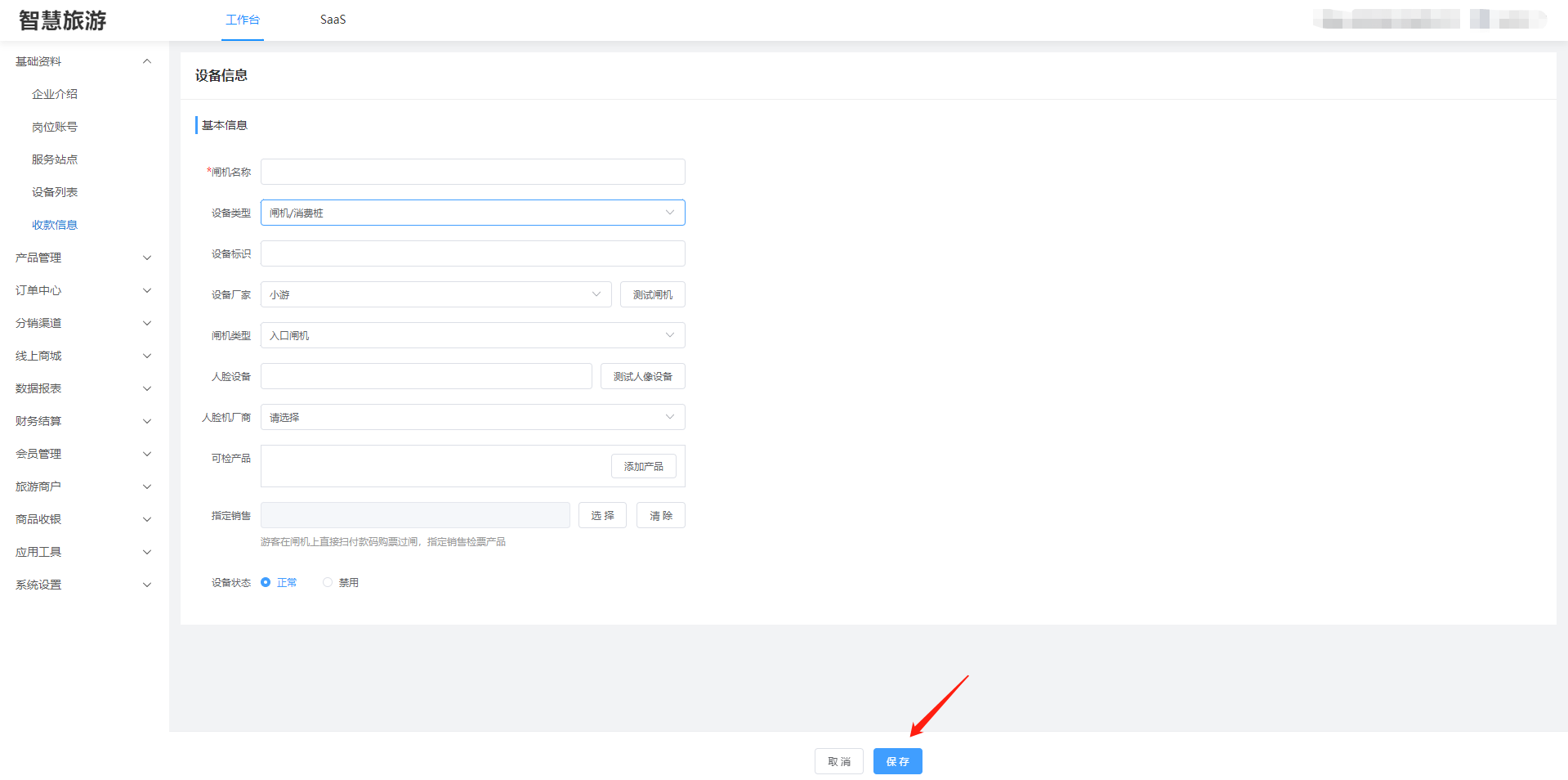The width and height of the screenshot is (1568, 780).
Task: Open the 人脸机厂商 select box
Action: (472, 417)
